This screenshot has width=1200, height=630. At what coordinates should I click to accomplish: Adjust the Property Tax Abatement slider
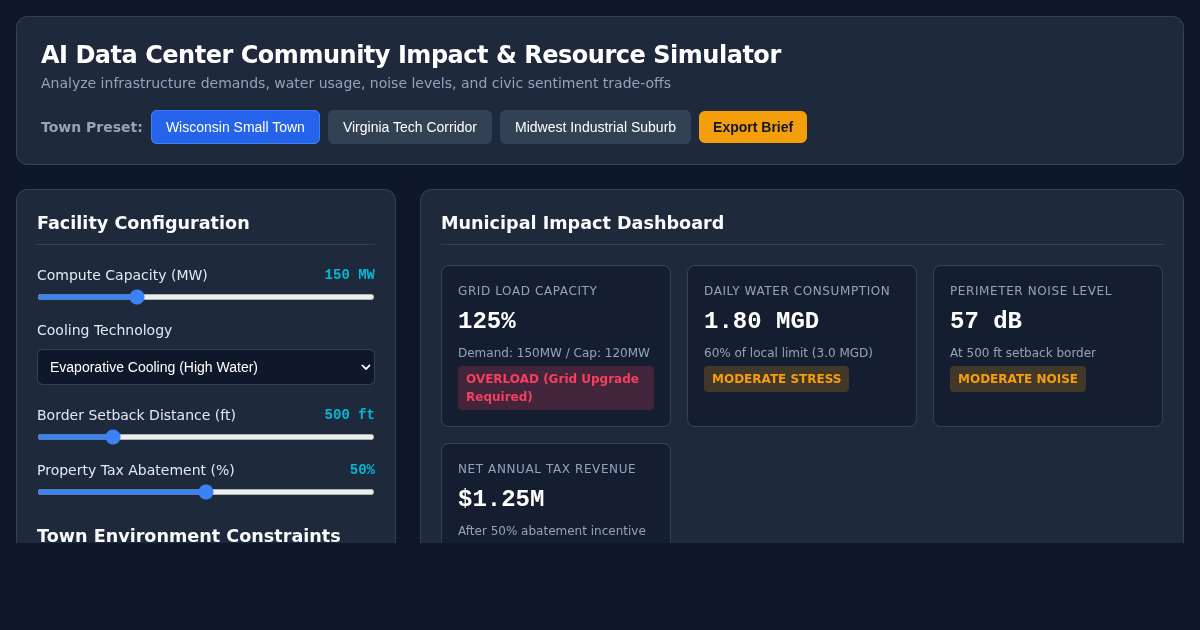pos(206,492)
